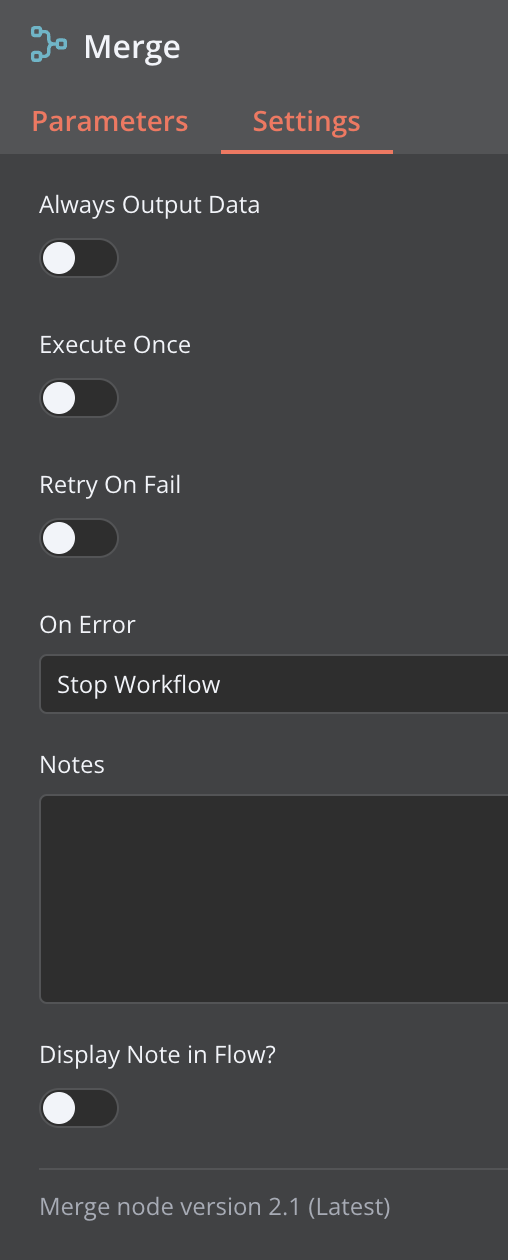
Task: Click the Execute Once label text
Action: click(x=115, y=345)
